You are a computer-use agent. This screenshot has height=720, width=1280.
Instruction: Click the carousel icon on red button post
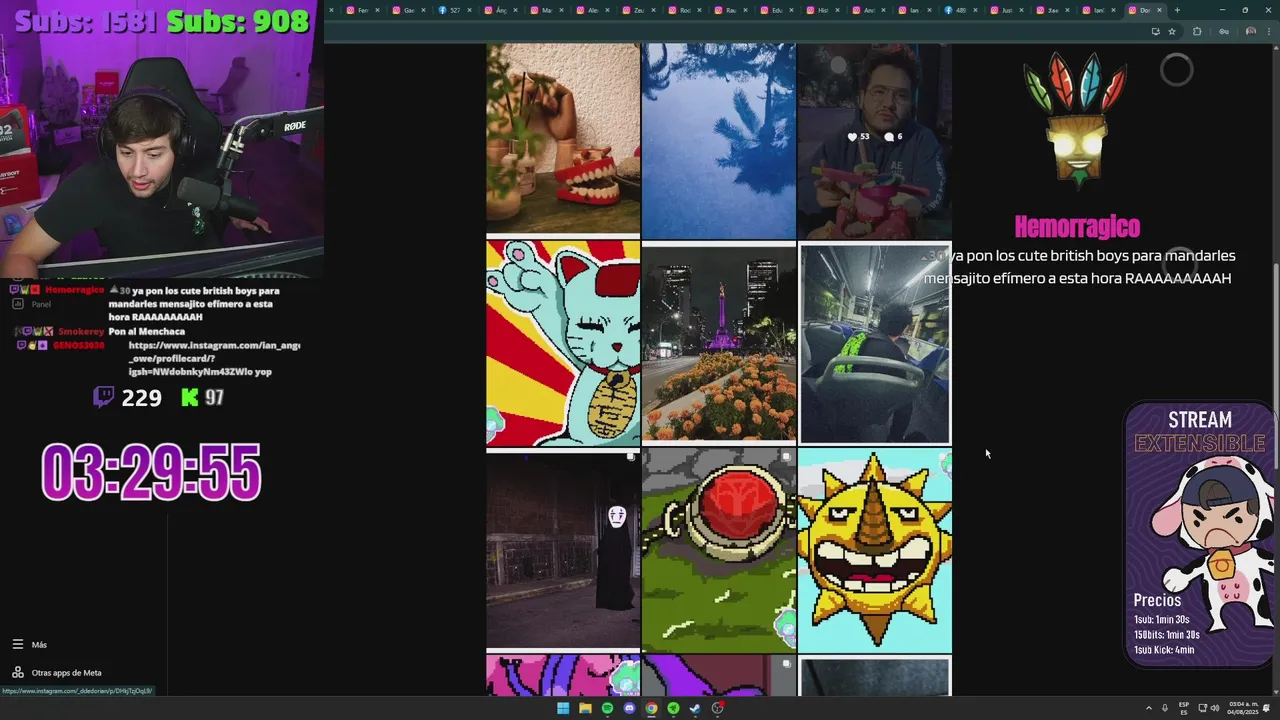coord(787,456)
